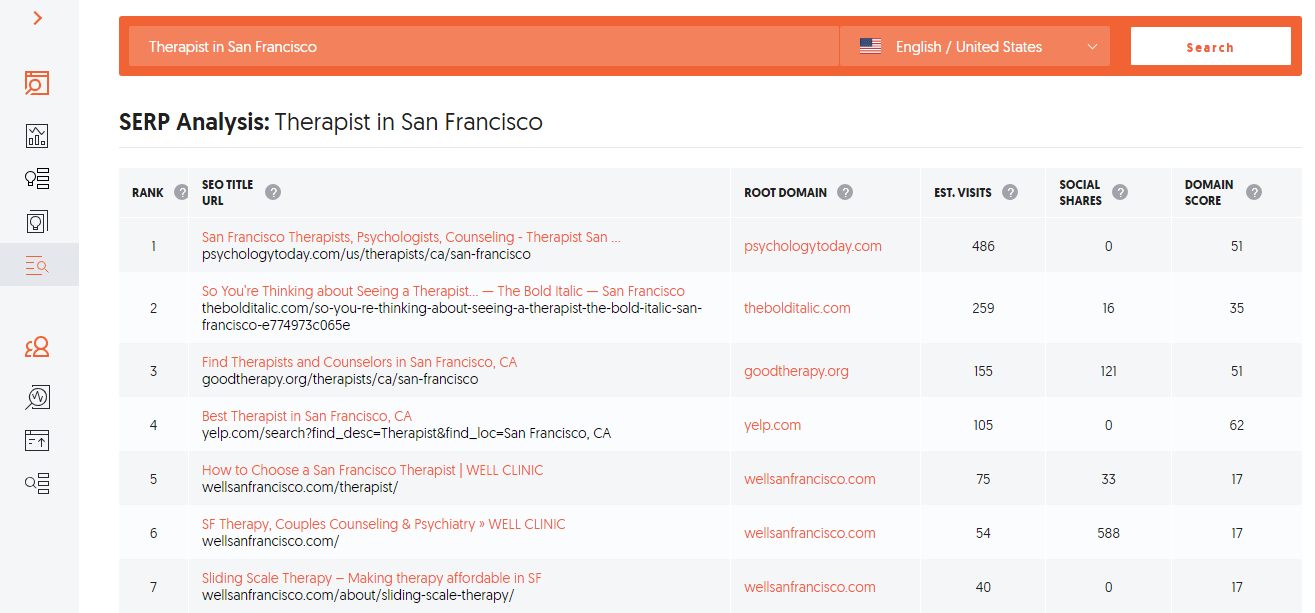Open the English / United States language dropdown
The width and height of the screenshot is (1315, 613).
pos(975,46)
